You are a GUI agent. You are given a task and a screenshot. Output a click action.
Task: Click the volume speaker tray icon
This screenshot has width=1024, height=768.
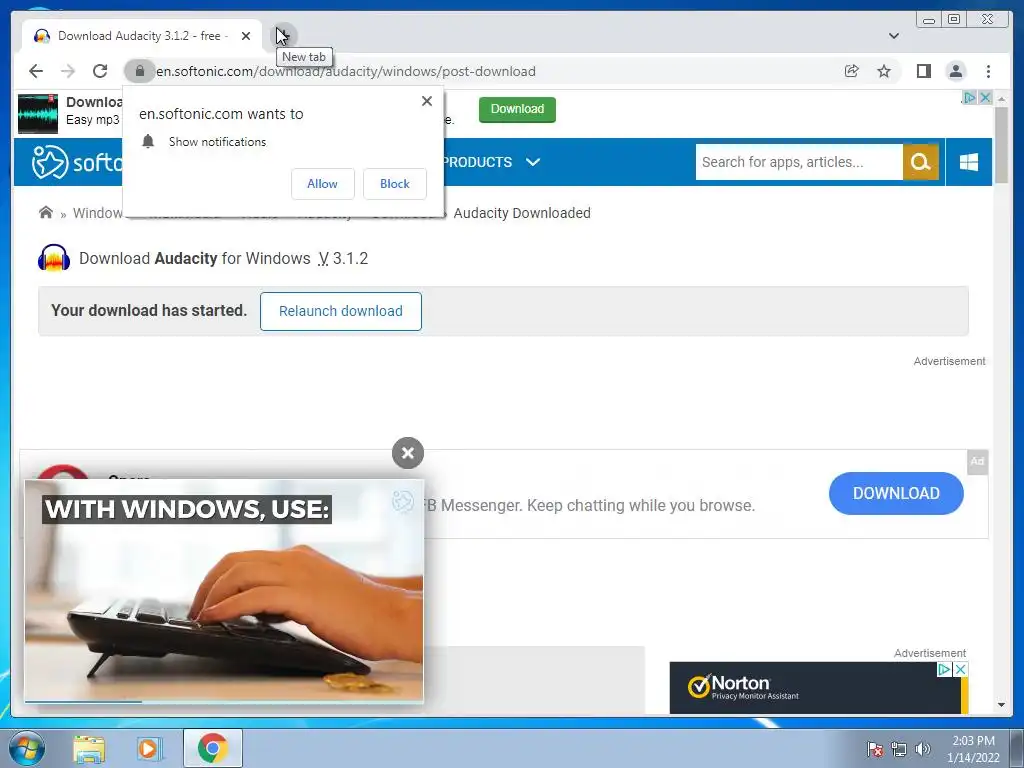[x=922, y=749]
